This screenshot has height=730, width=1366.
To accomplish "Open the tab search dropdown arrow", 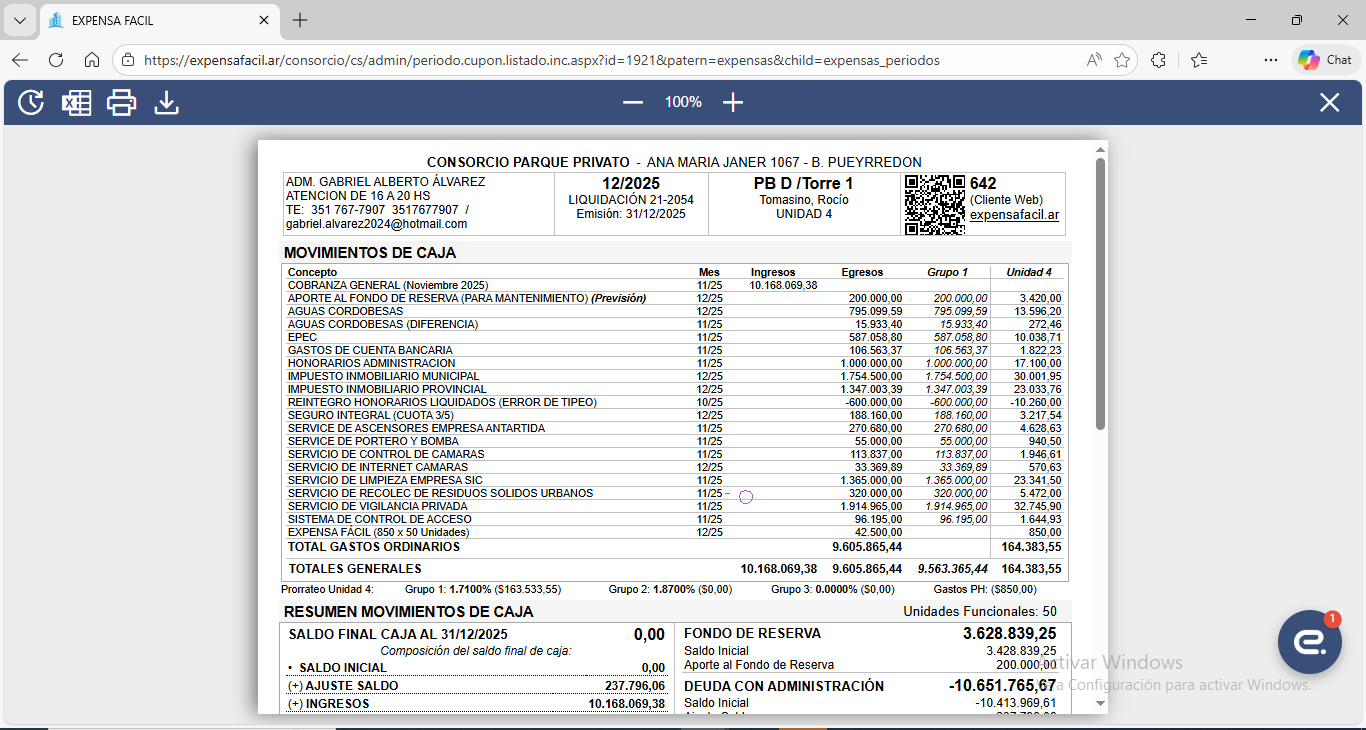I will point(19,20).
